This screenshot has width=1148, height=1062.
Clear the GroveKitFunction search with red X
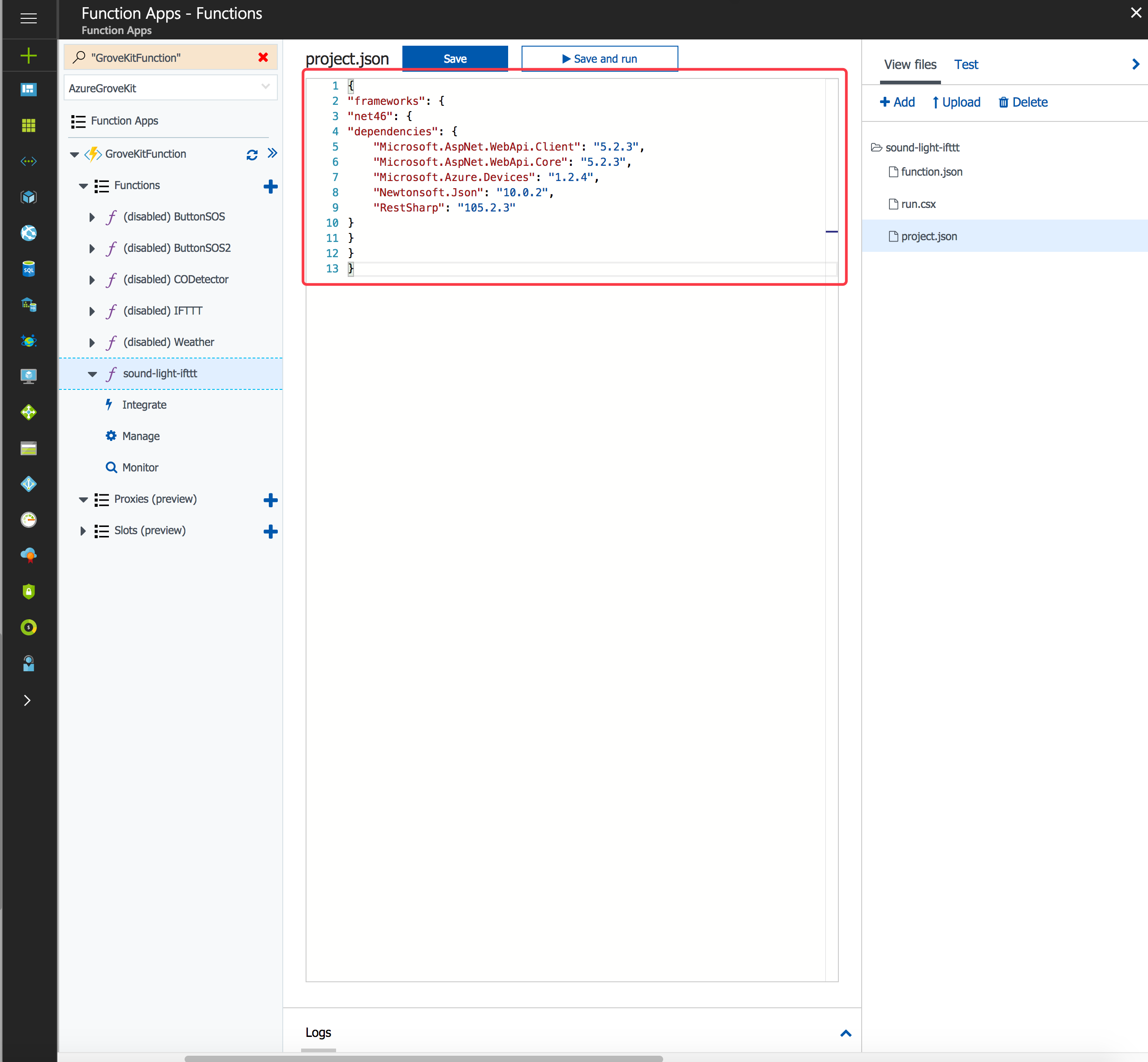(263, 57)
